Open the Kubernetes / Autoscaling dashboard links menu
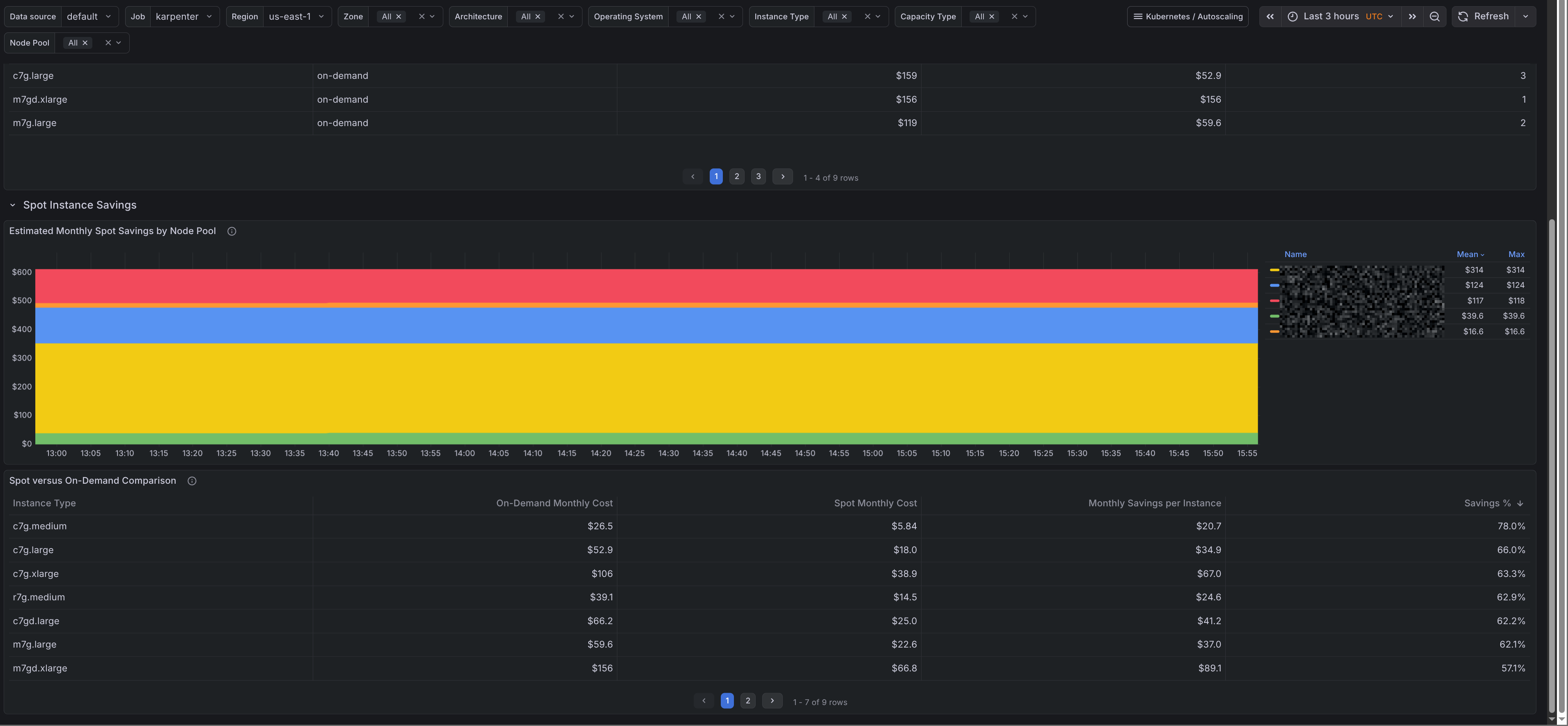The image size is (1568, 726). coord(1187,16)
